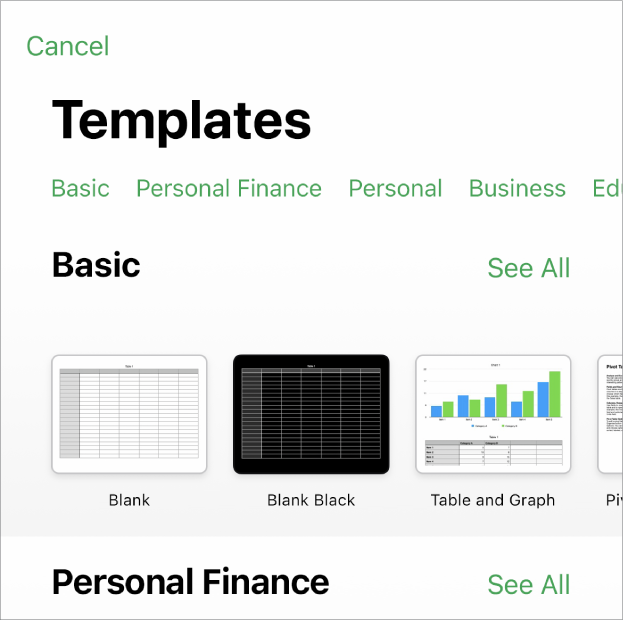Click the small table in Table and Graph preview
Screen dimensions: 625x620
click(x=494, y=452)
